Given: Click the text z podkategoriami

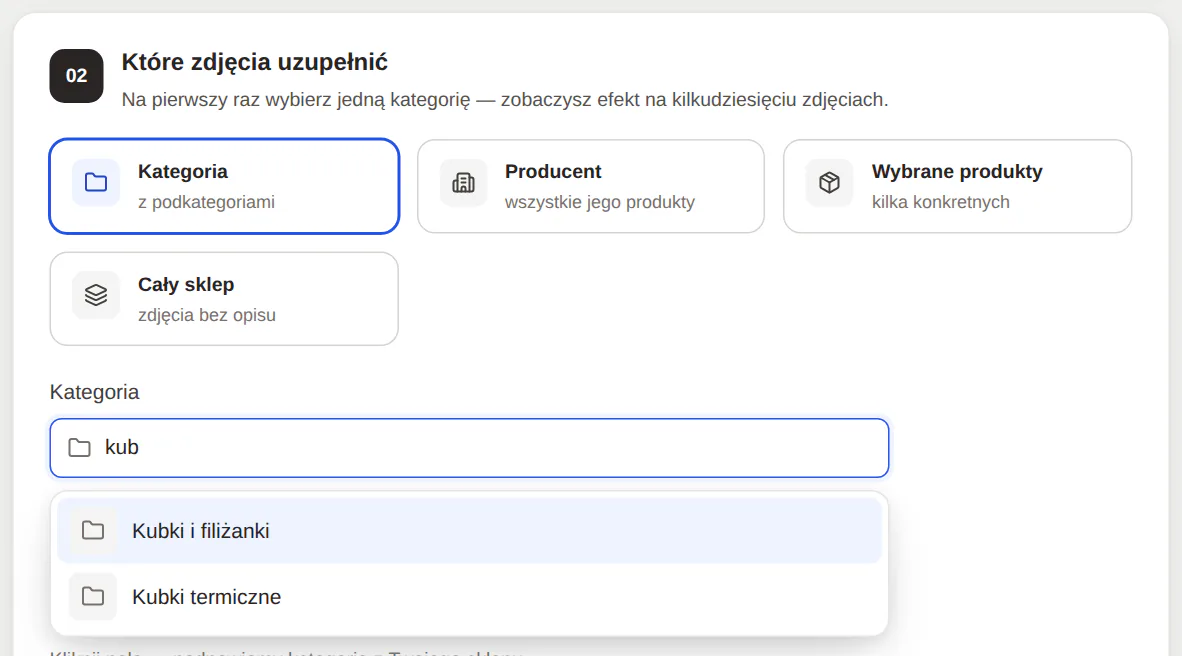Looking at the screenshot, I should (206, 202).
